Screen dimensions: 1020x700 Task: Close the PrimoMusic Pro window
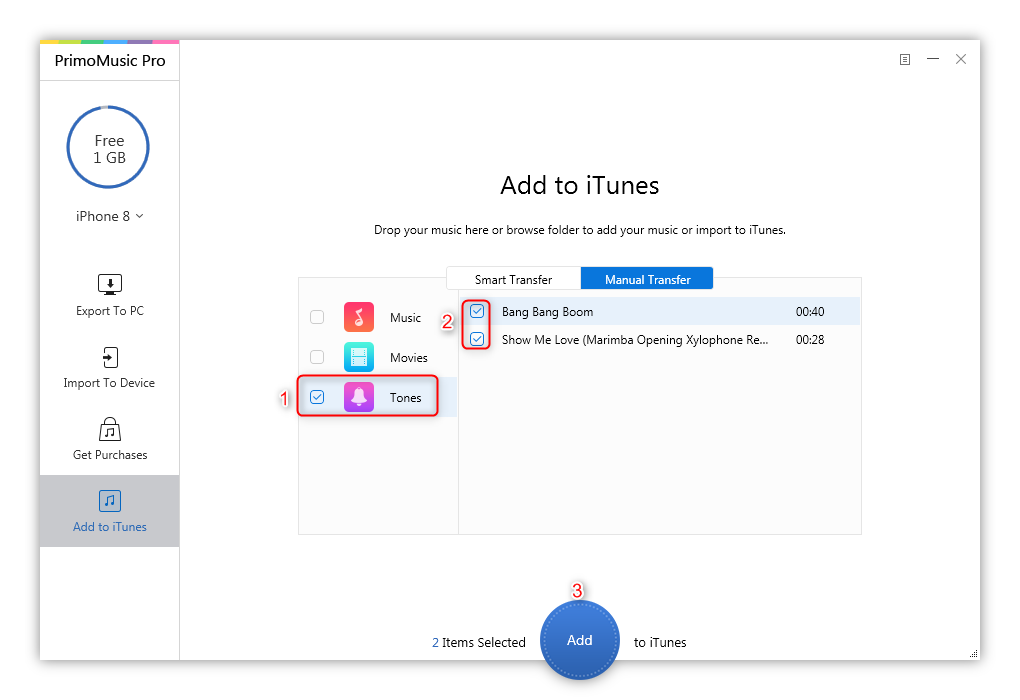(961, 59)
